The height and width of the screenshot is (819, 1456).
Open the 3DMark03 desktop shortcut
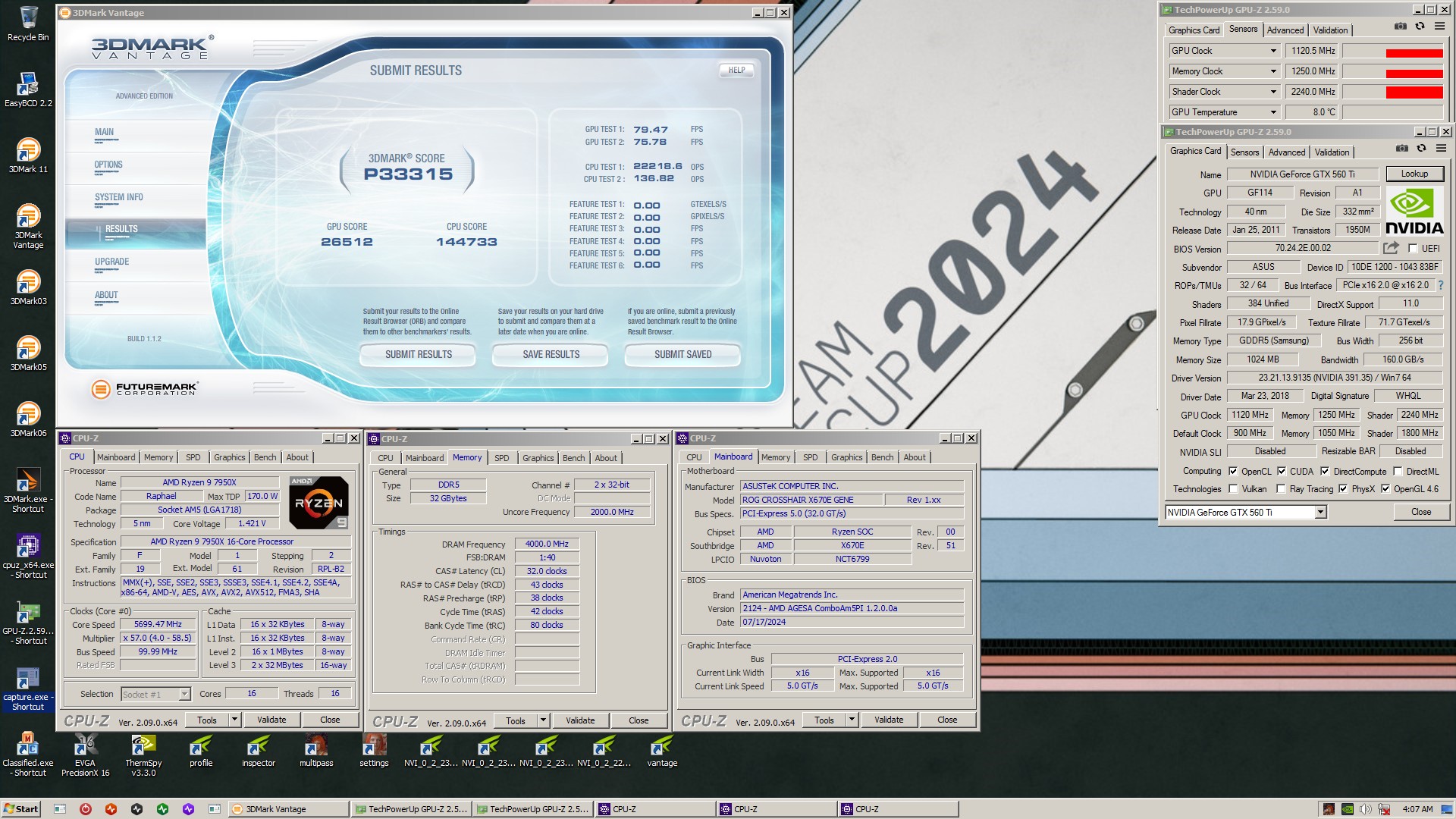click(x=28, y=287)
